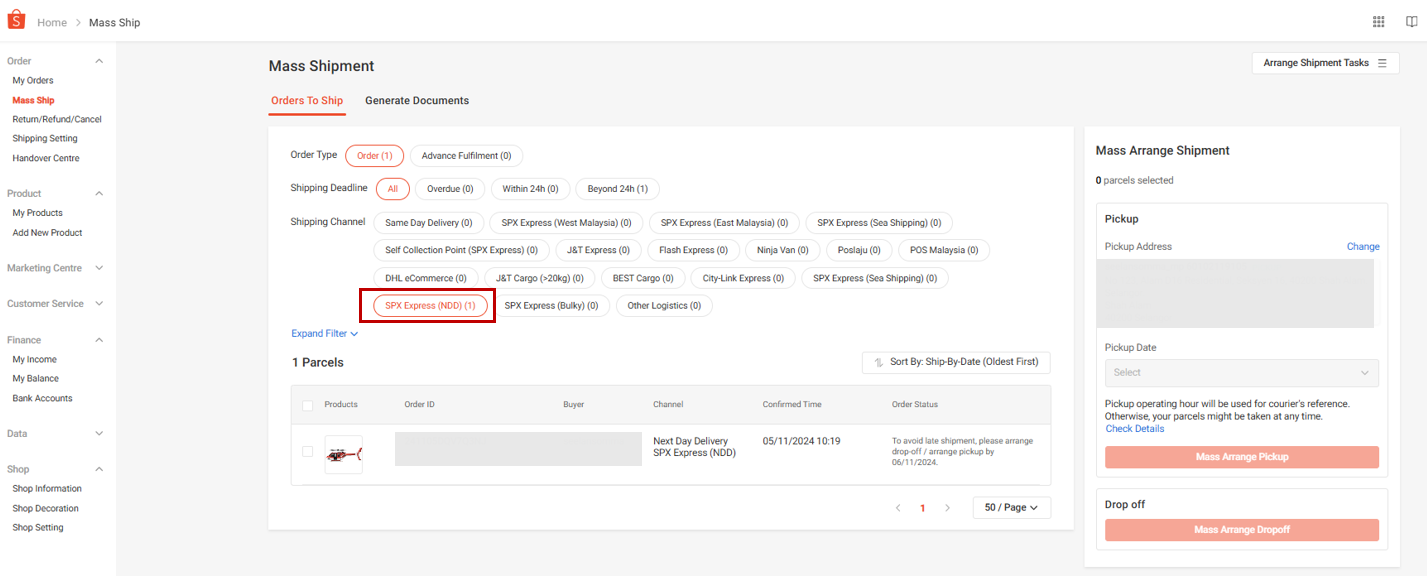Open the book help icon

(x=1411, y=22)
